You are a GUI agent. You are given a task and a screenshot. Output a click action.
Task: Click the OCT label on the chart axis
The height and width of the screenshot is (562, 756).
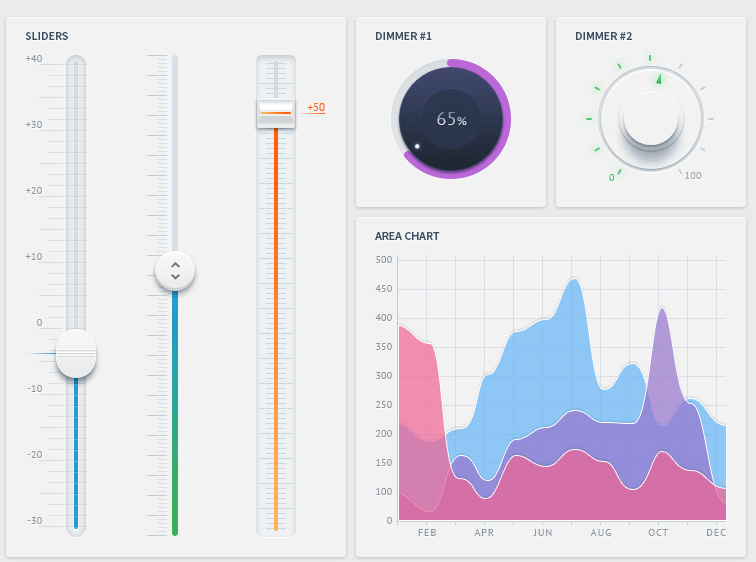[658, 533]
